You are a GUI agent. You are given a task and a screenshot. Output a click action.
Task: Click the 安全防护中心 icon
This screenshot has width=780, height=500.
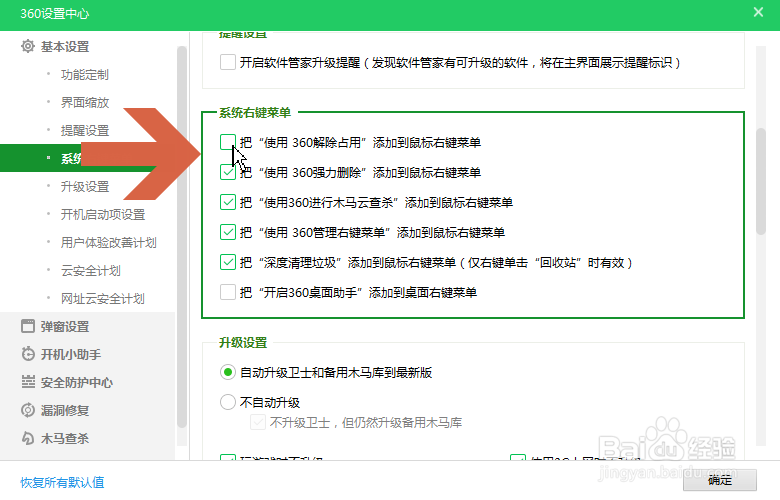click(x=28, y=382)
